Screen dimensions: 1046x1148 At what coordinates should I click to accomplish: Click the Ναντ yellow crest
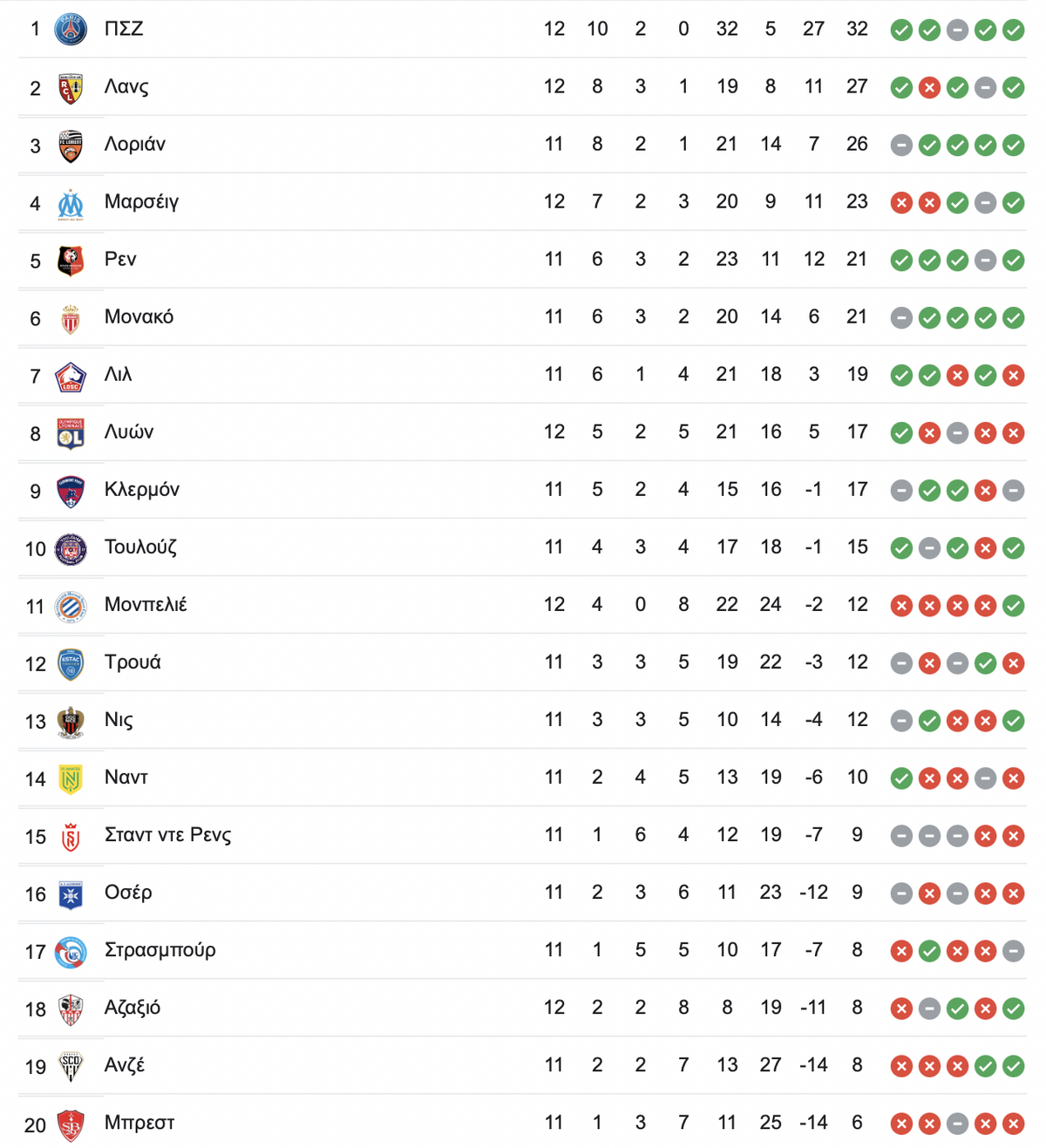(x=71, y=778)
